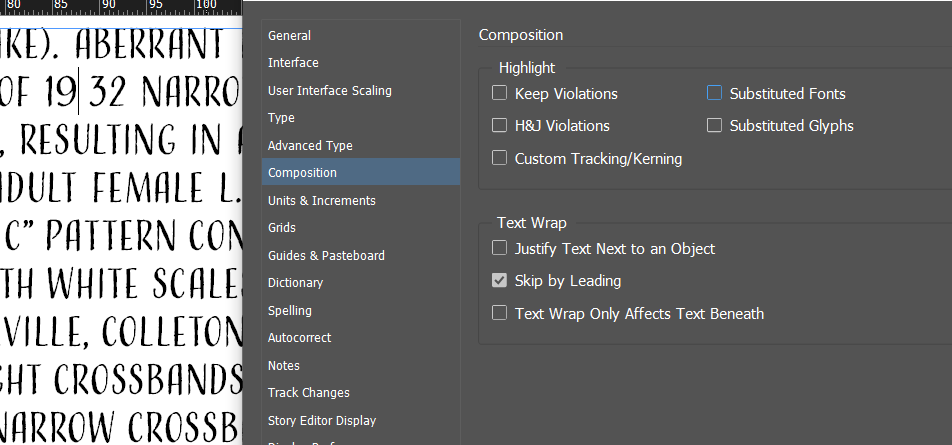Viewport: 952px width, 445px height.
Task: Check Custom Tracking/Kerning option
Action: point(500,158)
